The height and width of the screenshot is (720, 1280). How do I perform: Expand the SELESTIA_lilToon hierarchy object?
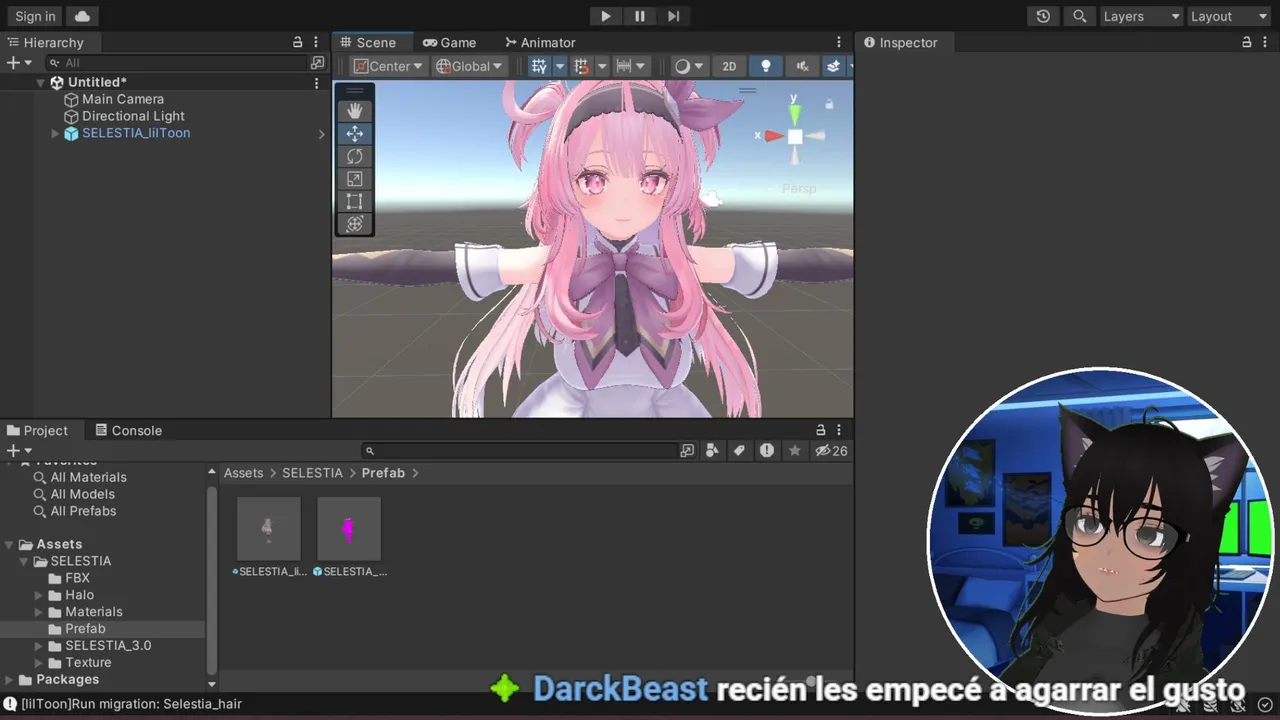(x=55, y=134)
